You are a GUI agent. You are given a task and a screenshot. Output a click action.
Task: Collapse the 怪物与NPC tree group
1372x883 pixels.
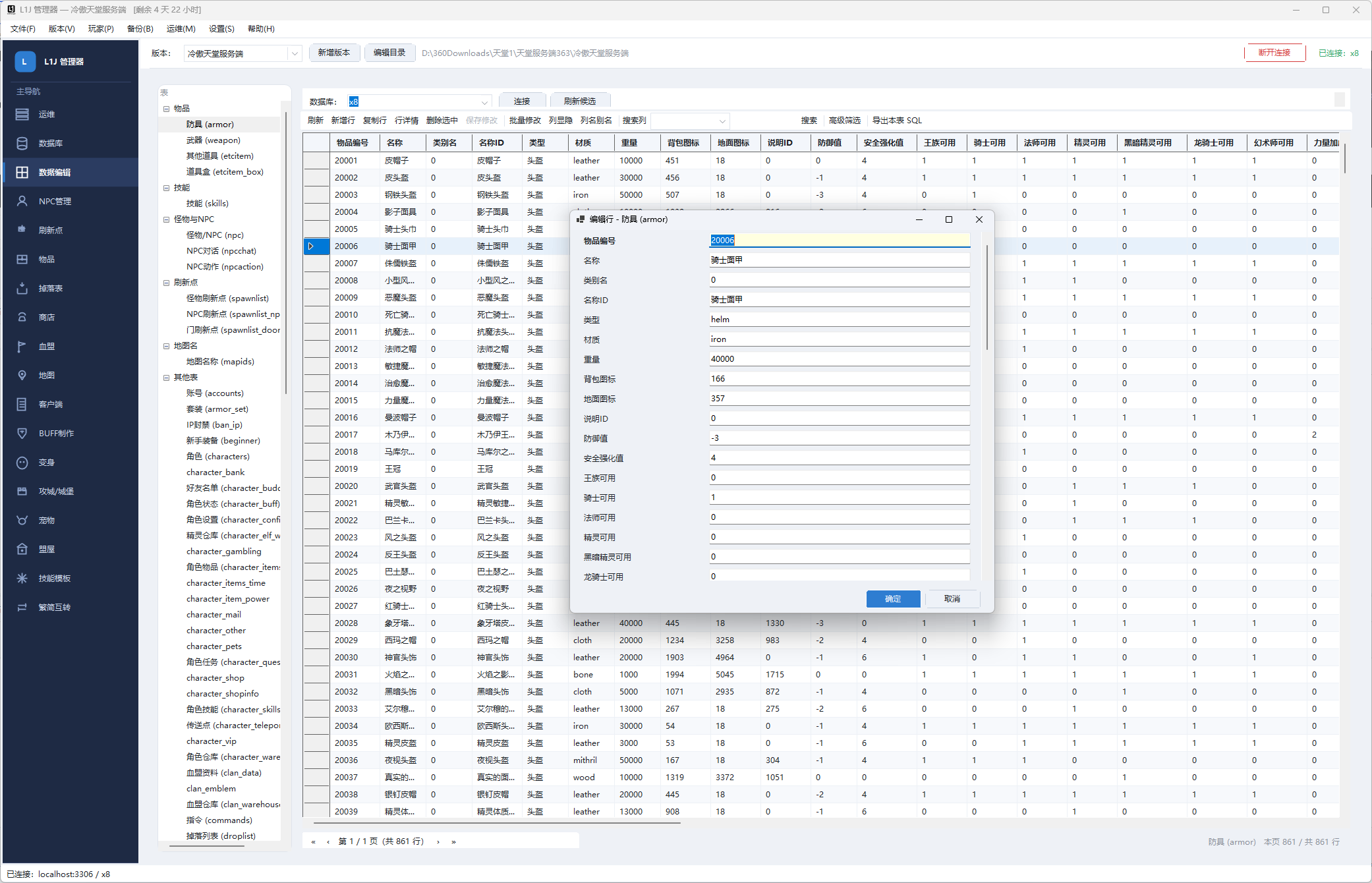166,219
